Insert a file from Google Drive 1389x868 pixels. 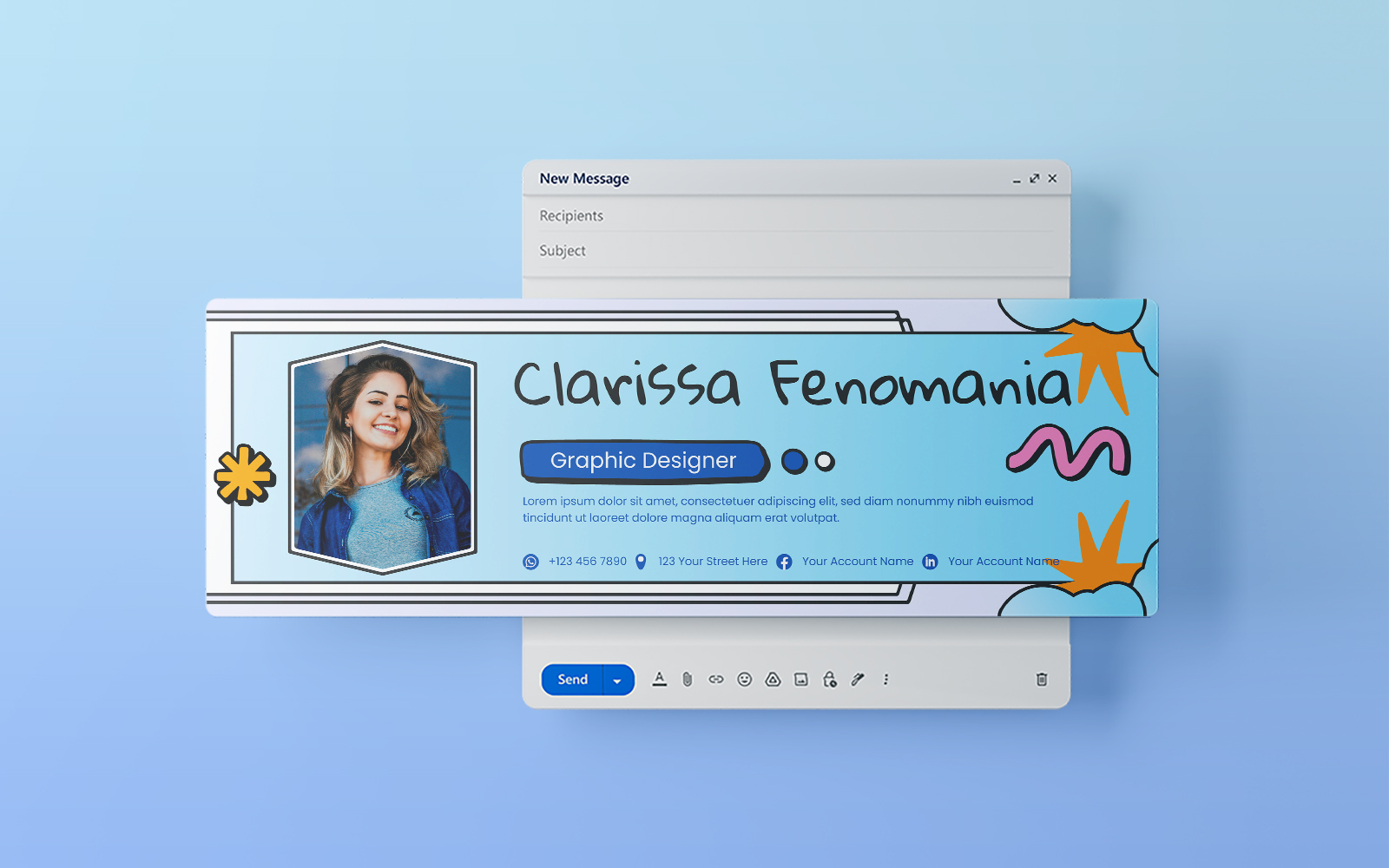pyautogui.click(x=773, y=680)
